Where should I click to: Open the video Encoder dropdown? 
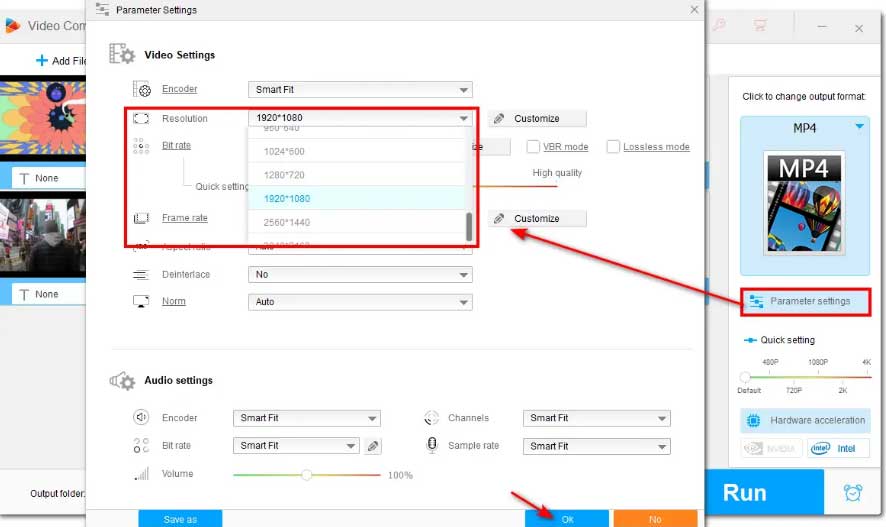(x=360, y=89)
